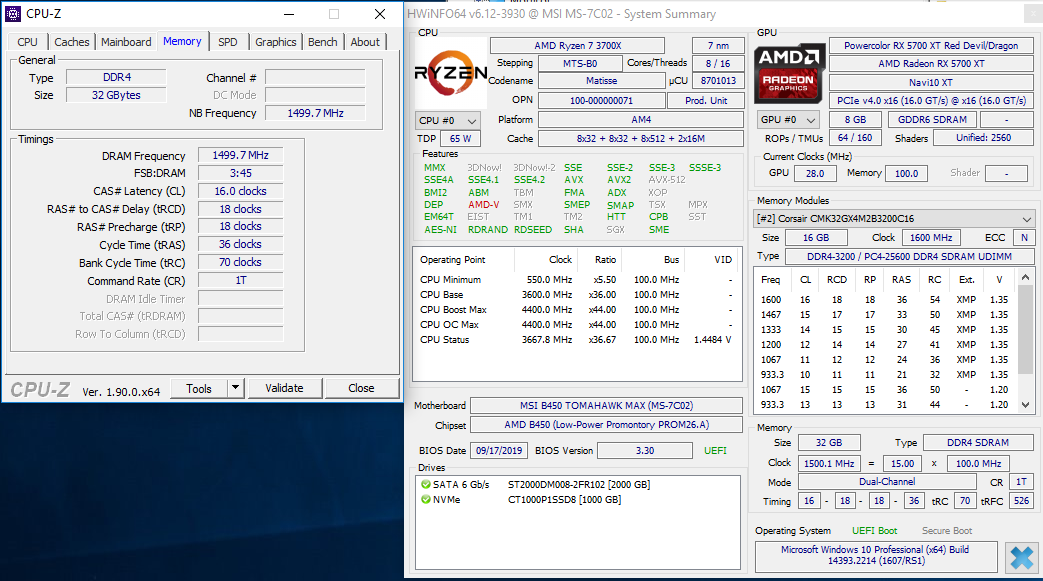This screenshot has width=1043, height=581.
Task: Maximize the CPU-Z window
Action: click(x=334, y=14)
